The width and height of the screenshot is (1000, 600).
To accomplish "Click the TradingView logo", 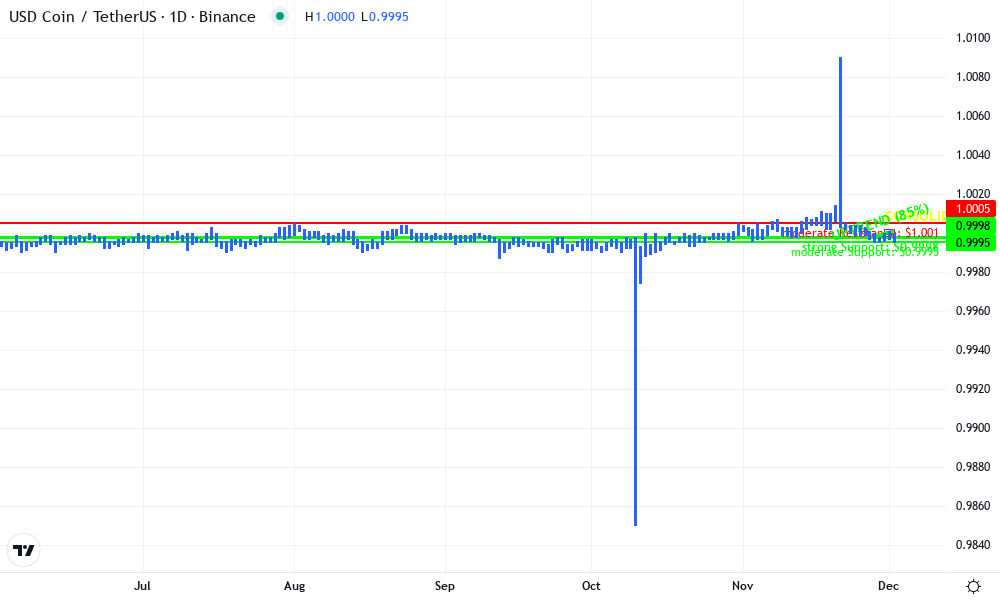I will pyautogui.click(x=24, y=550).
